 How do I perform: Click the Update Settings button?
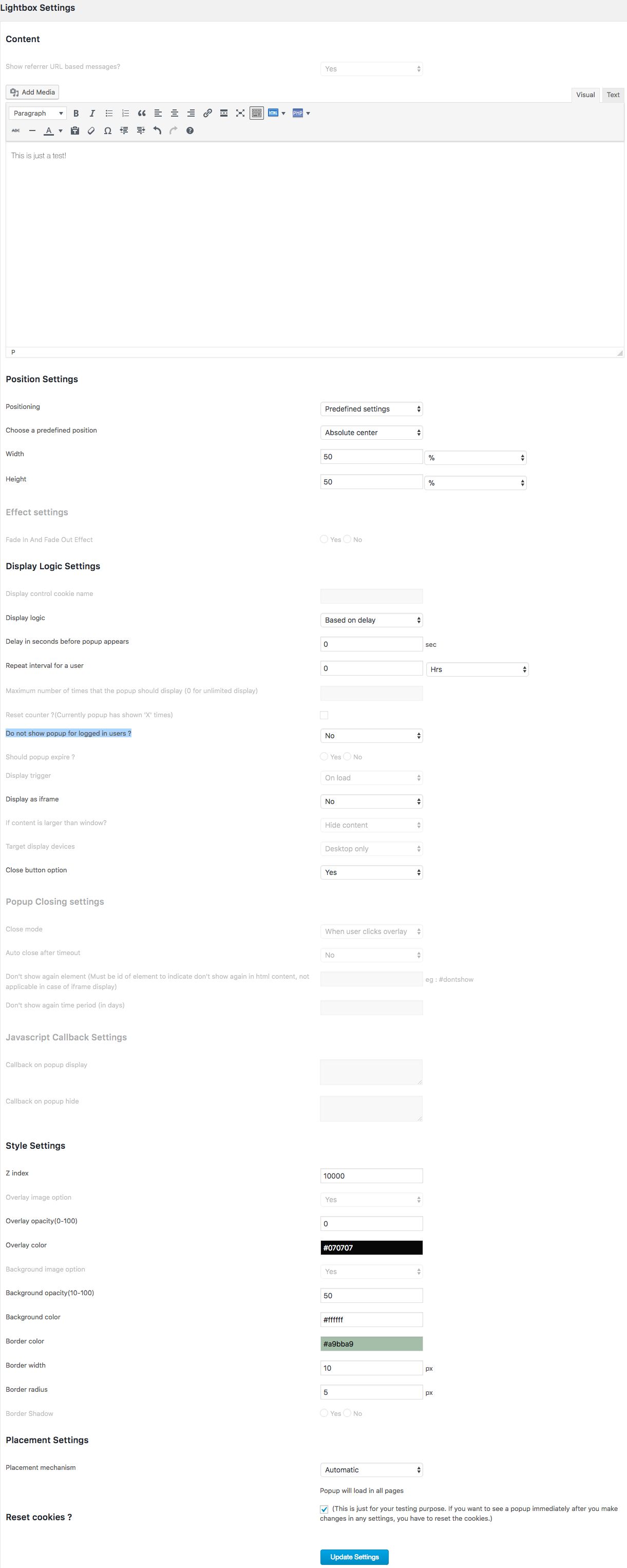pos(354,1557)
